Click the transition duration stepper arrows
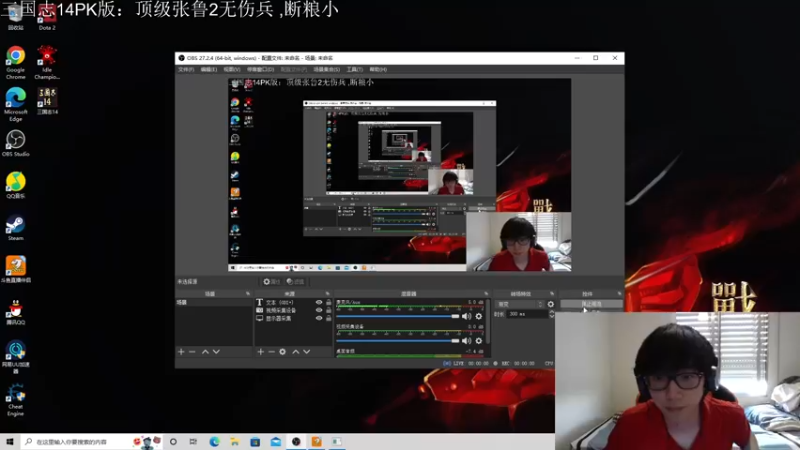800x450 pixels. coord(552,314)
